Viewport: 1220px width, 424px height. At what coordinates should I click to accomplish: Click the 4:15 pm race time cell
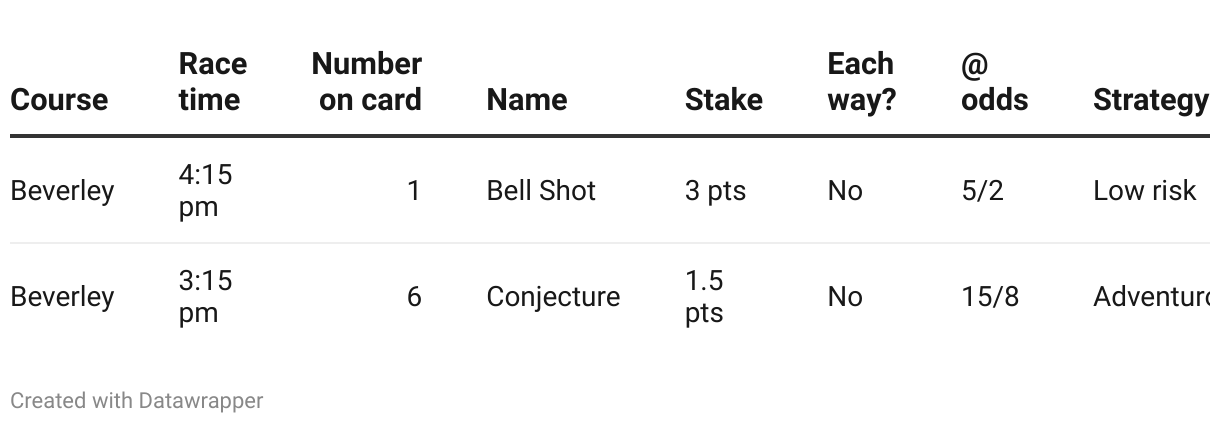click(205, 190)
